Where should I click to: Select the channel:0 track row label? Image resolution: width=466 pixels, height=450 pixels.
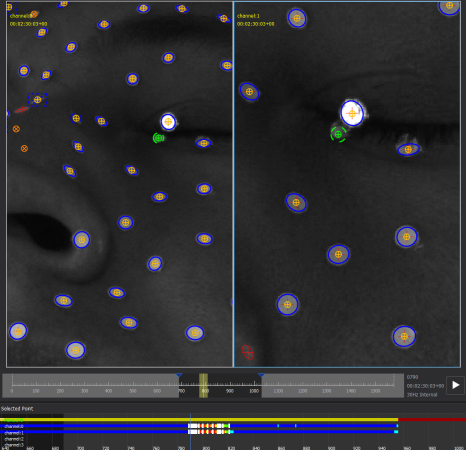14,426
